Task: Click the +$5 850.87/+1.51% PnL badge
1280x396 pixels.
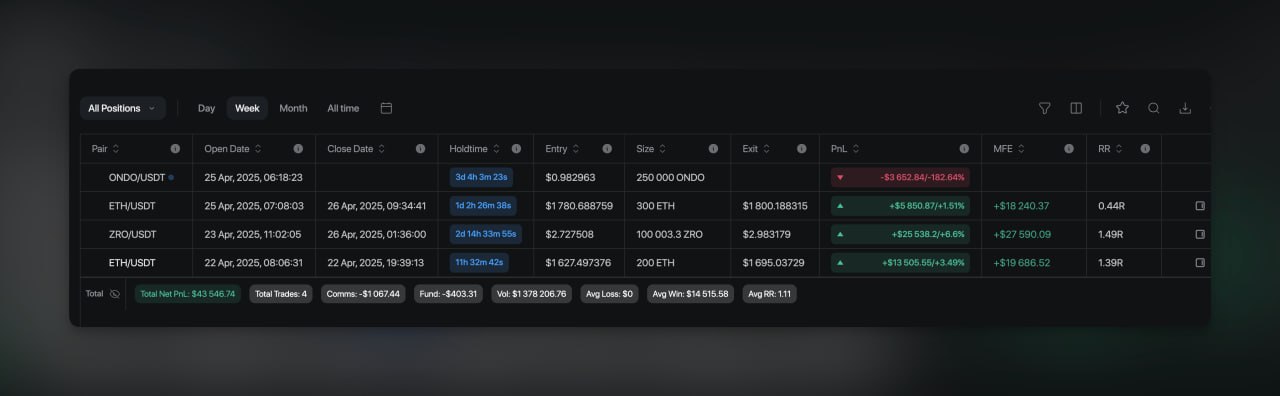Action: (x=900, y=206)
